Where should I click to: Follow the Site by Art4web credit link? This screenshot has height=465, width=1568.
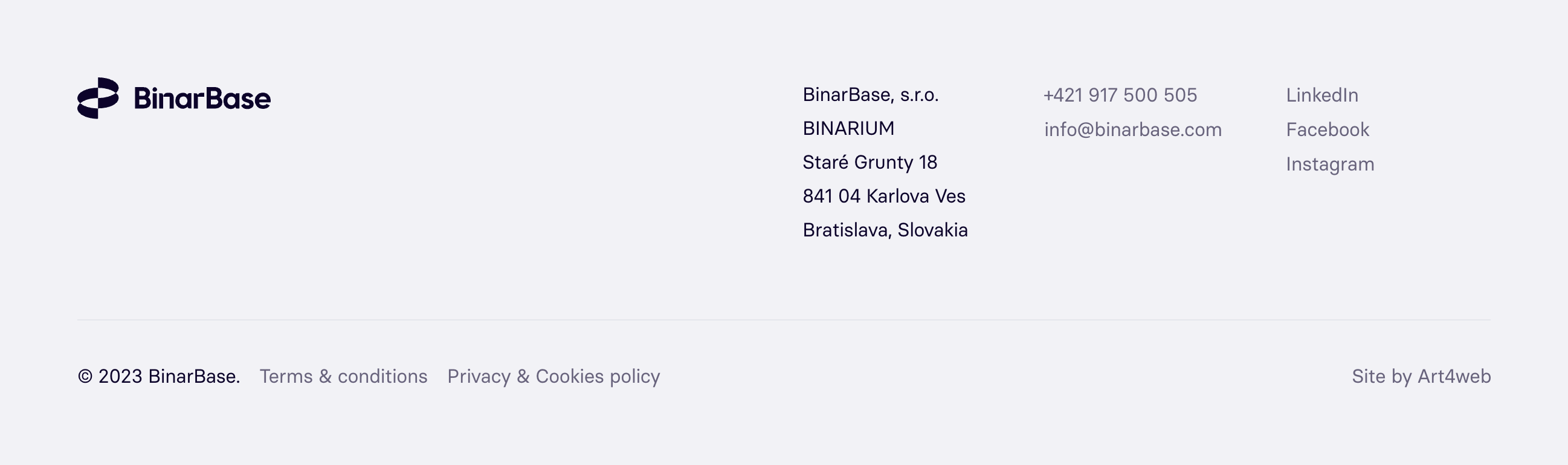pos(1421,376)
